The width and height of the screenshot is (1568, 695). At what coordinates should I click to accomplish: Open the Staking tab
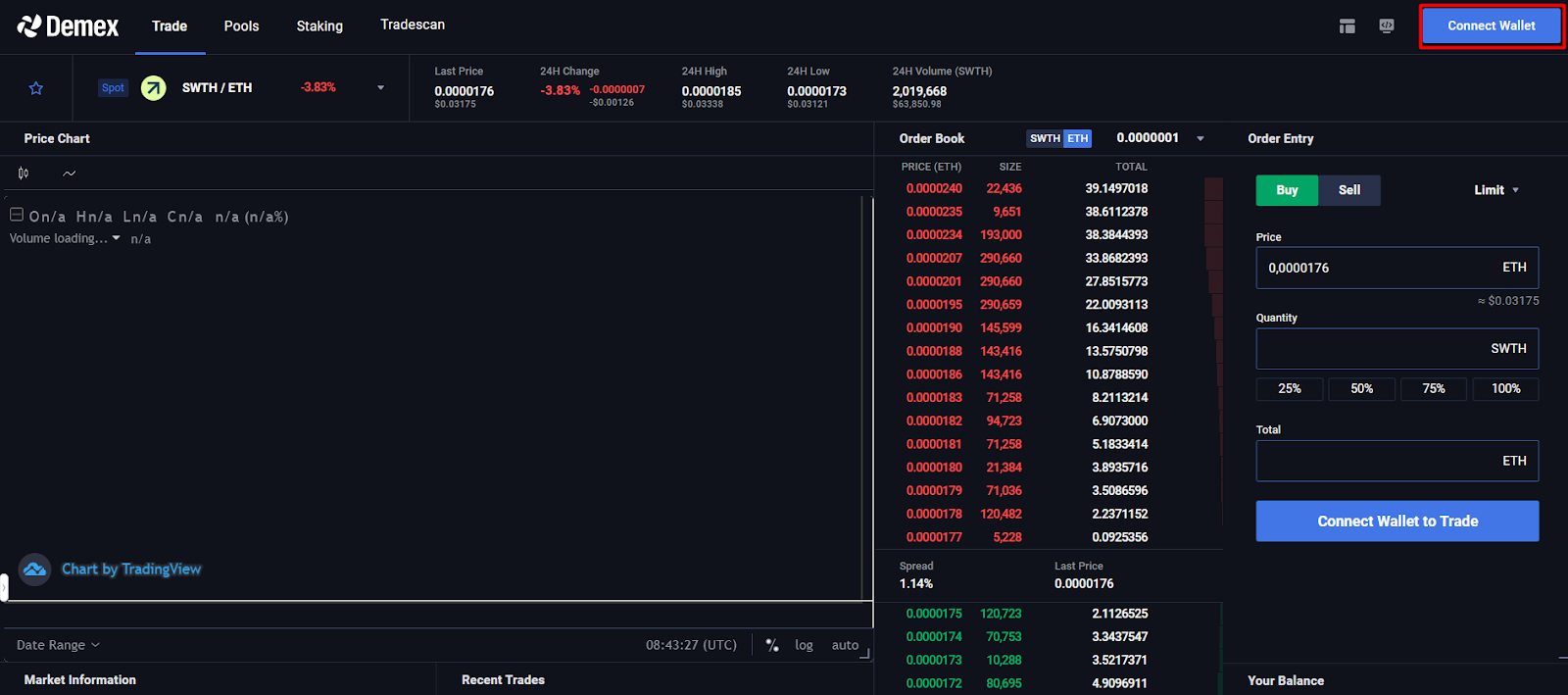tap(319, 26)
